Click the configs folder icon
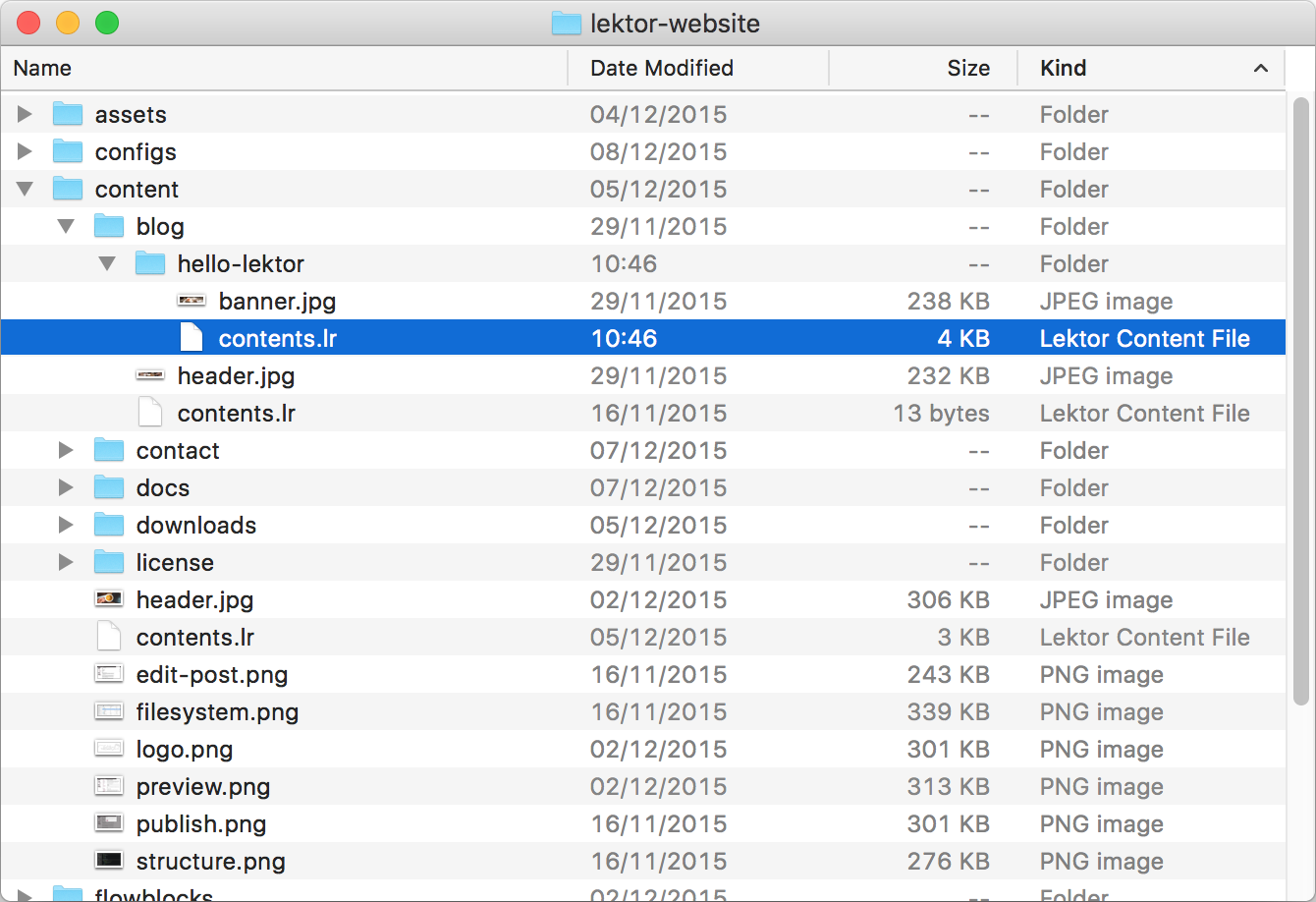Image resolution: width=1316 pixels, height=902 pixels. [x=68, y=151]
